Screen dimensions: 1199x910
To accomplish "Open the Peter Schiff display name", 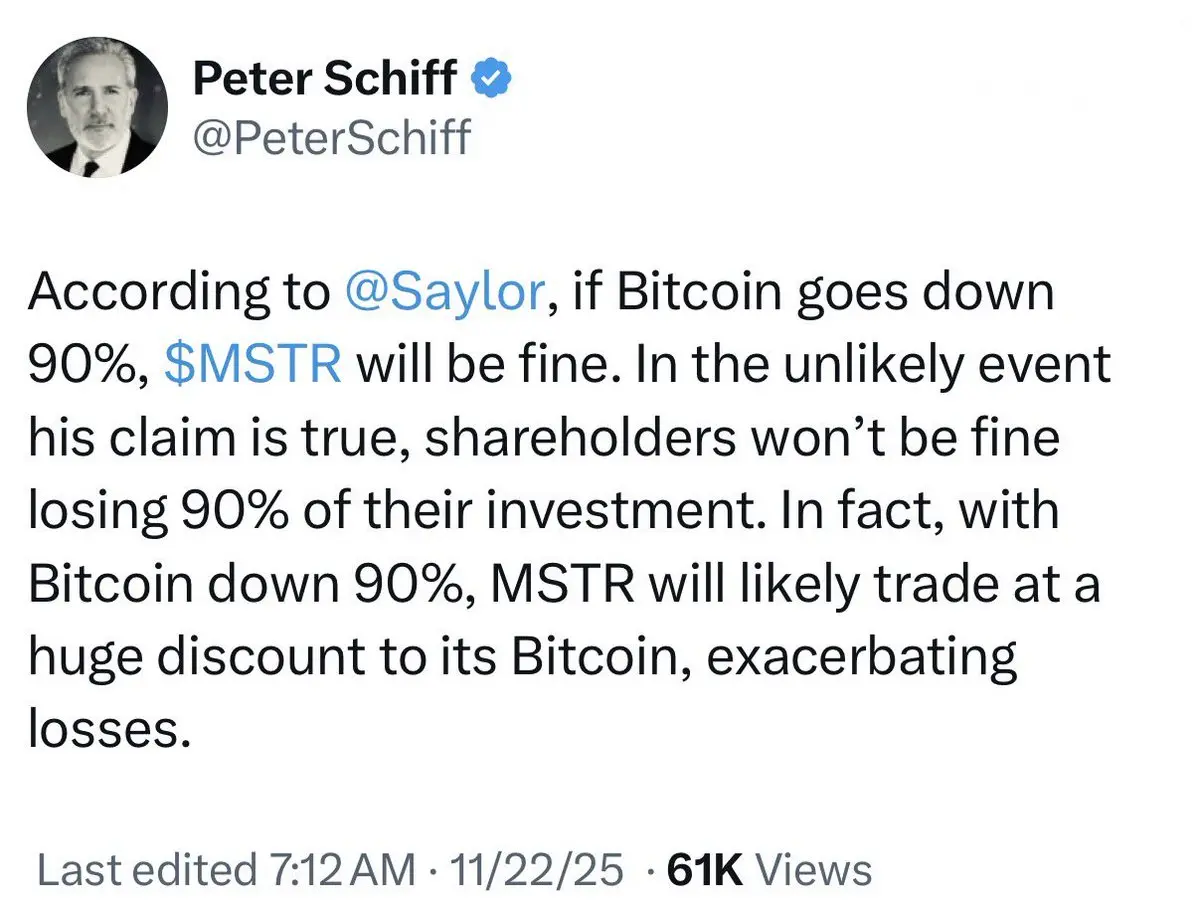I will point(325,78).
